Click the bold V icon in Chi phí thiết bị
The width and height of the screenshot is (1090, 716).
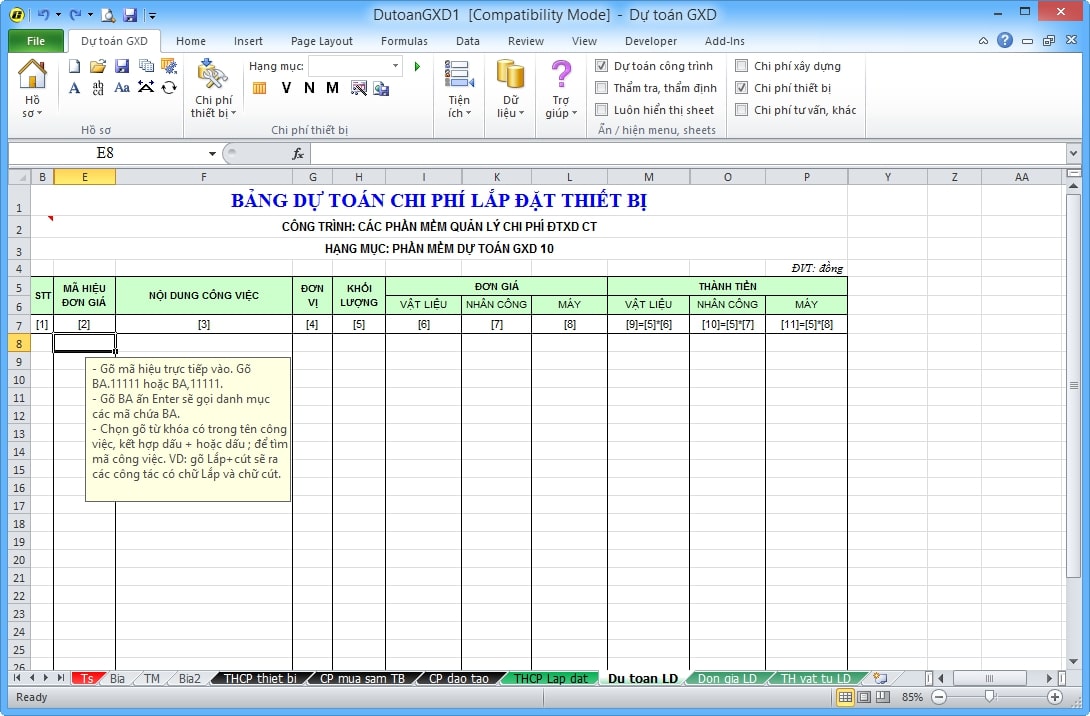point(286,88)
